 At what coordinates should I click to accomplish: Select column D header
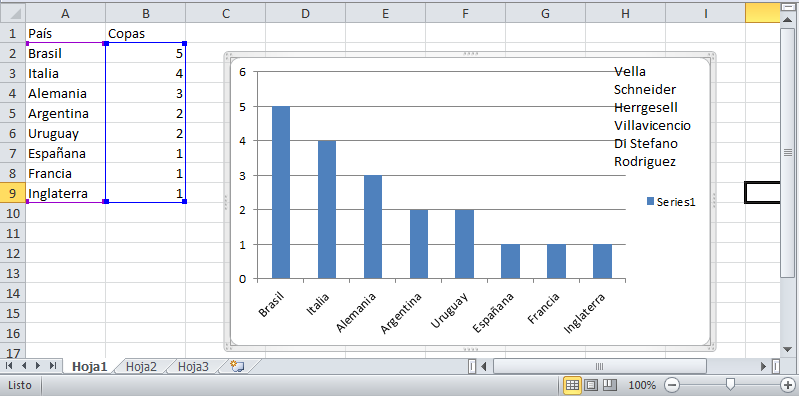pyautogui.click(x=305, y=14)
